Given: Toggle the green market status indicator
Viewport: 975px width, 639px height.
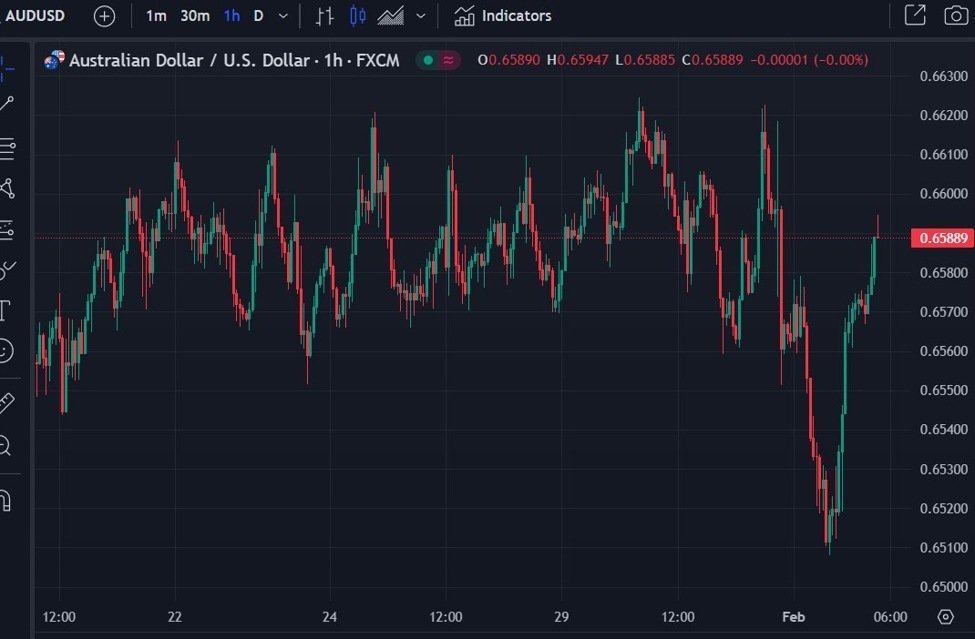Looking at the screenshot, I should pyautogui.click(x=428, y=60).
